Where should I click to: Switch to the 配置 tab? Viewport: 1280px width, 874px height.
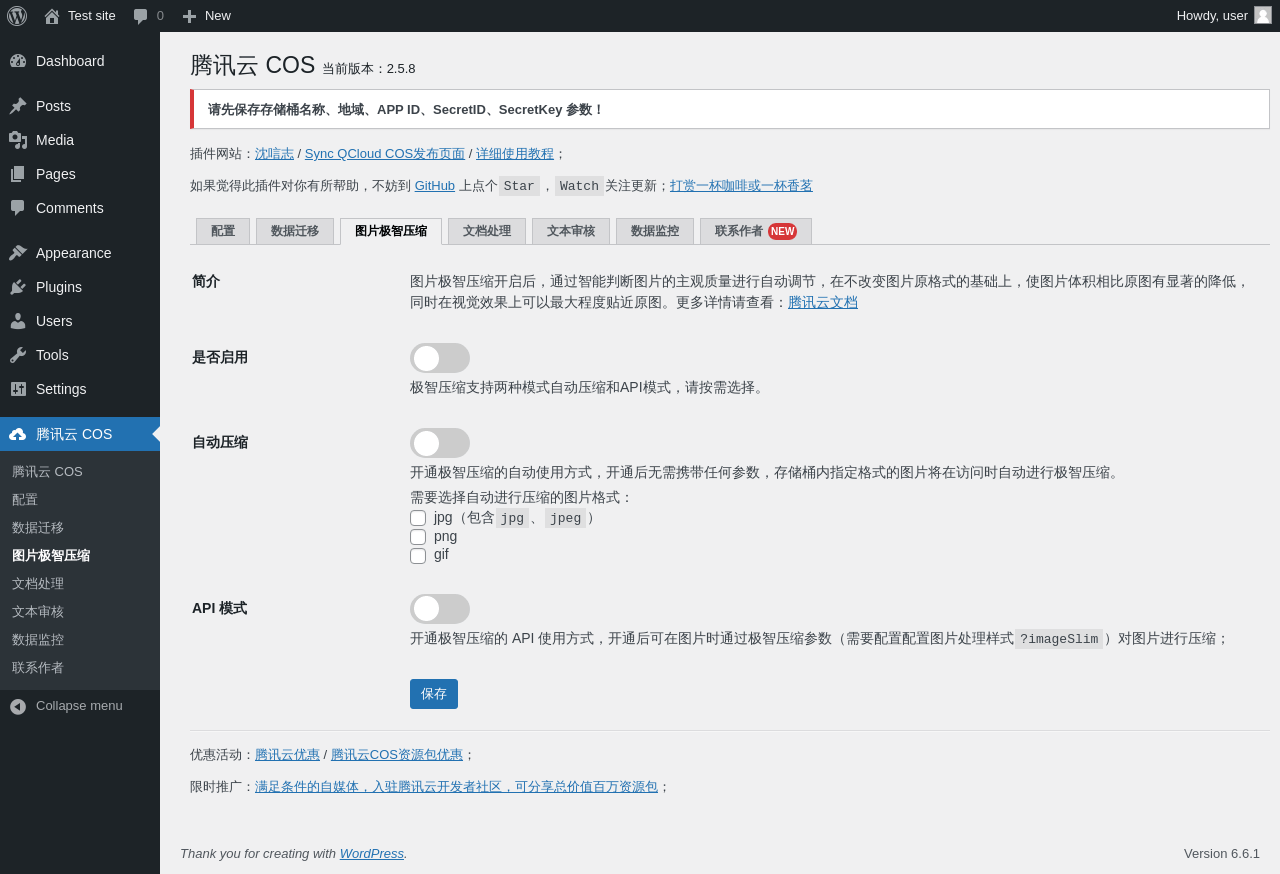point(223,231)
